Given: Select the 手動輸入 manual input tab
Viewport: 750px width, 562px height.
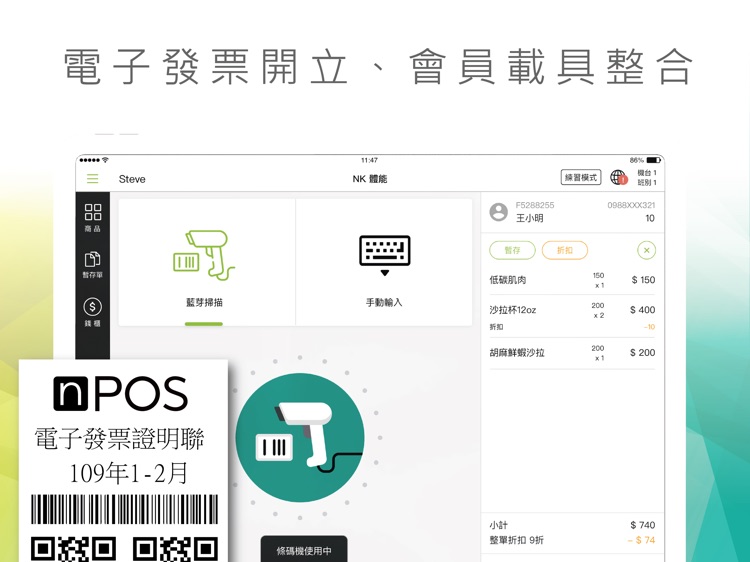Looking at the screenshot, I should click(x=384, y=263).
